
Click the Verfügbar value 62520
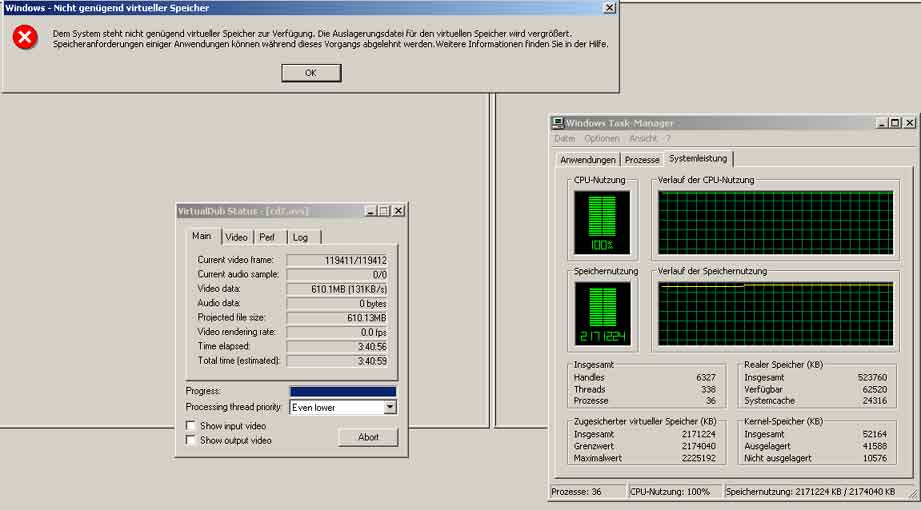875,390
